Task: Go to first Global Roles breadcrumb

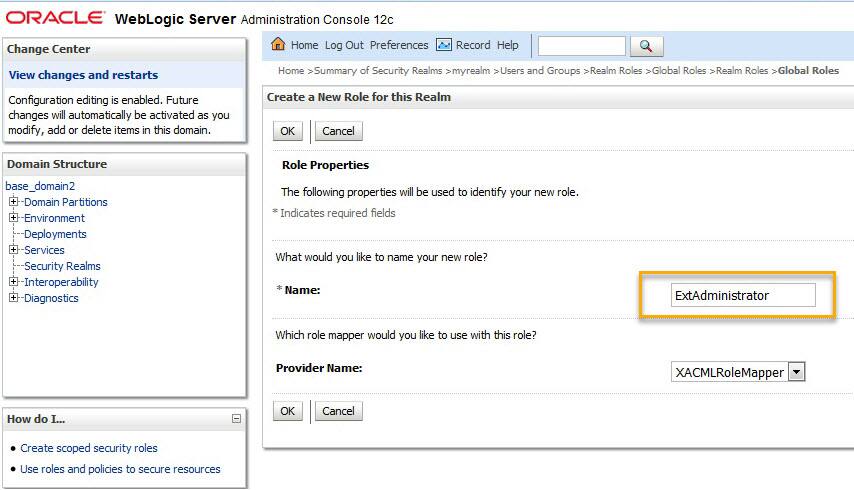Action: (x=679, y=71)
